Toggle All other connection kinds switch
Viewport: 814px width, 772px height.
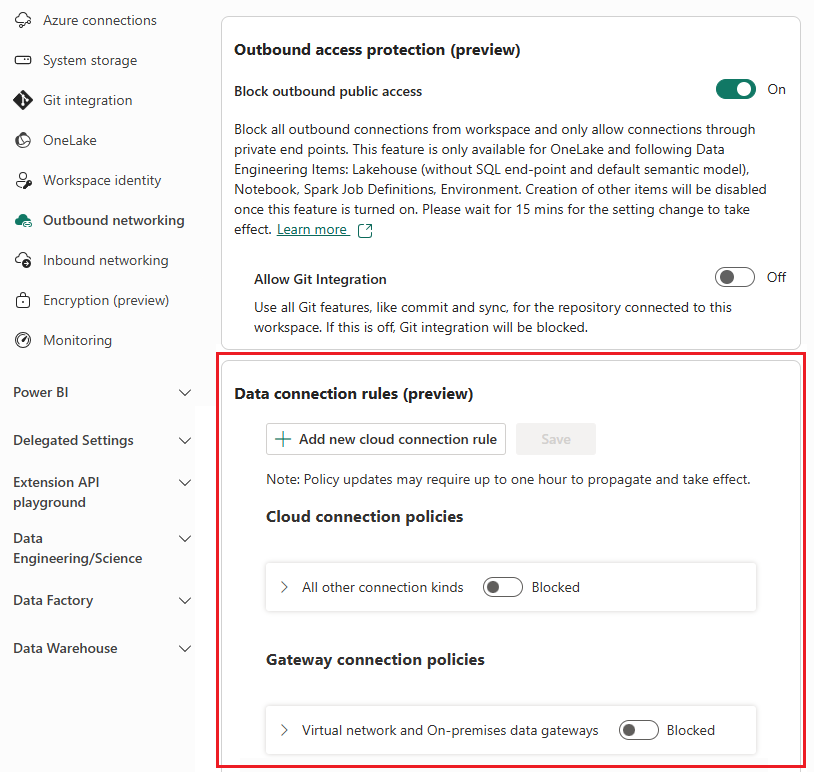point(502,587)
